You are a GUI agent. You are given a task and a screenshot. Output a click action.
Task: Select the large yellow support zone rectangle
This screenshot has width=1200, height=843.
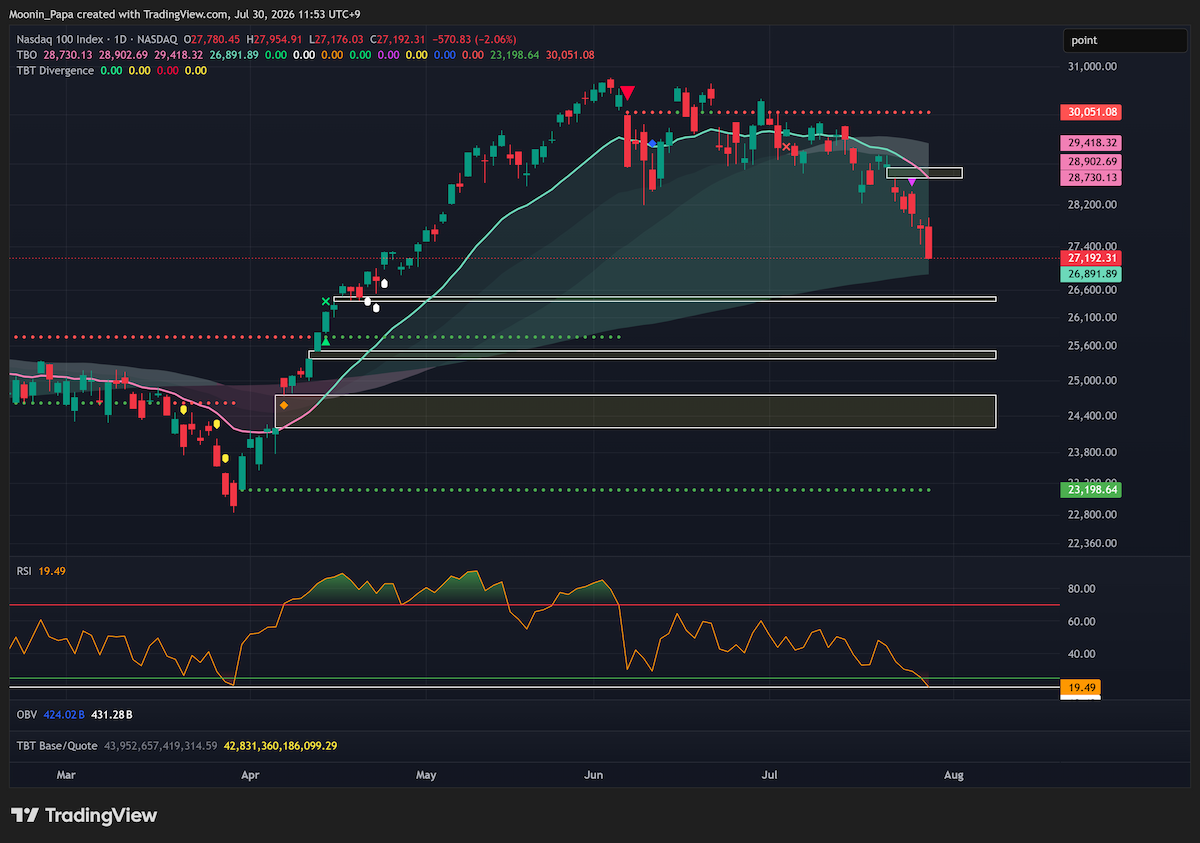coord(636,412)
